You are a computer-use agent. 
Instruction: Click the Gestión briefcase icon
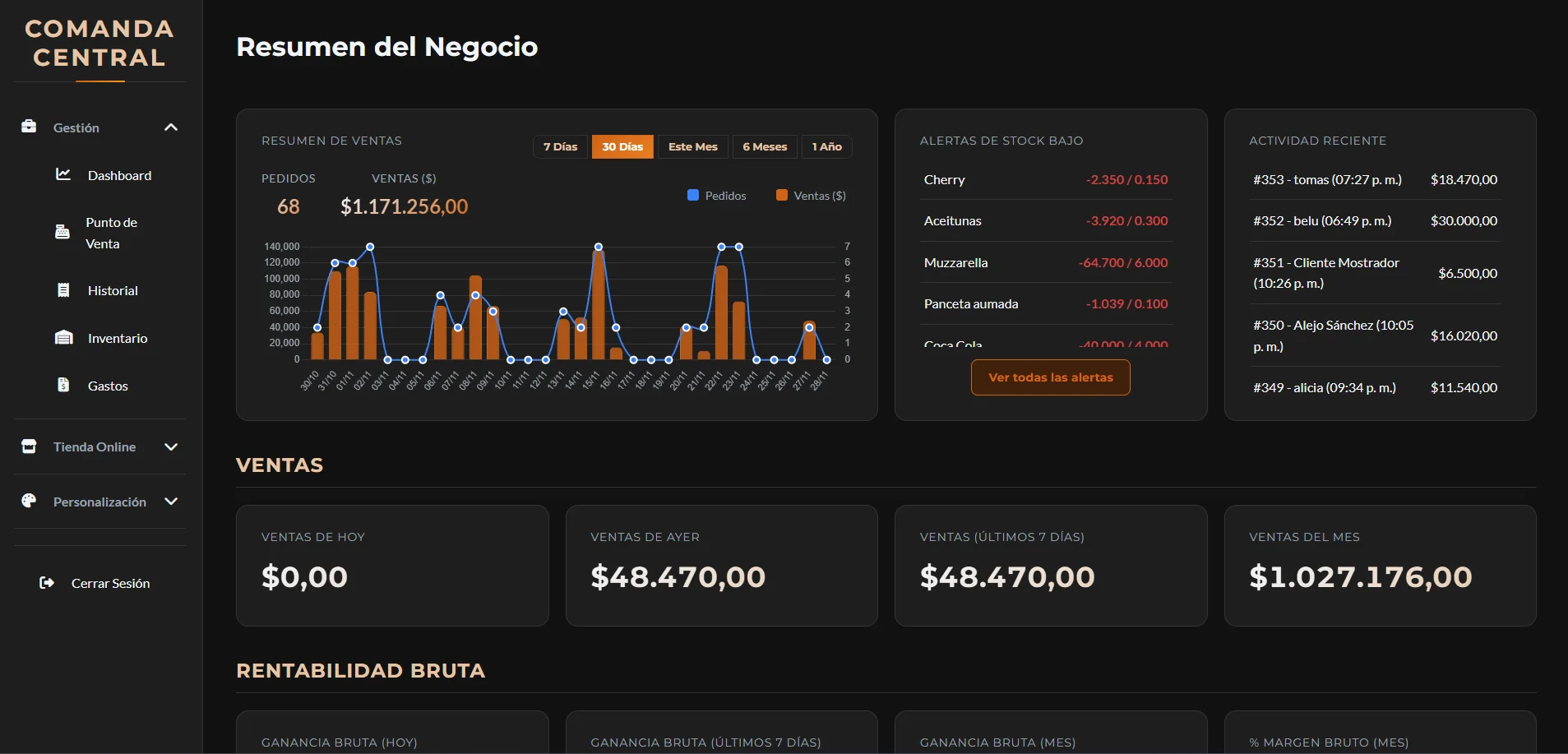click(x=29, y=127)
